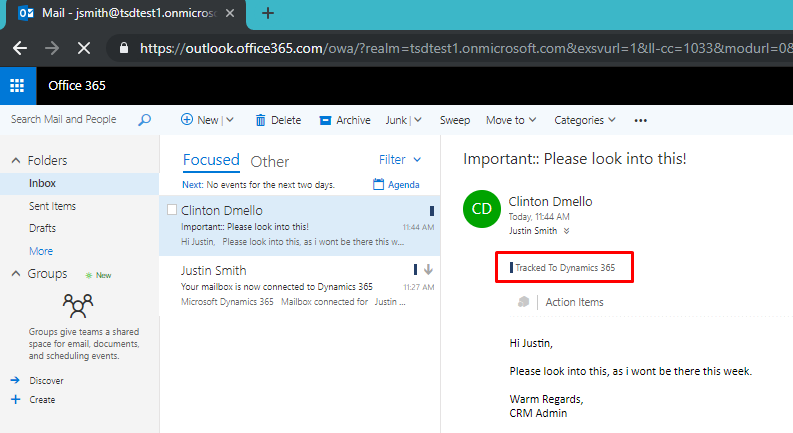
Task: Click the Create group link
Action: [x=42, y=400]
